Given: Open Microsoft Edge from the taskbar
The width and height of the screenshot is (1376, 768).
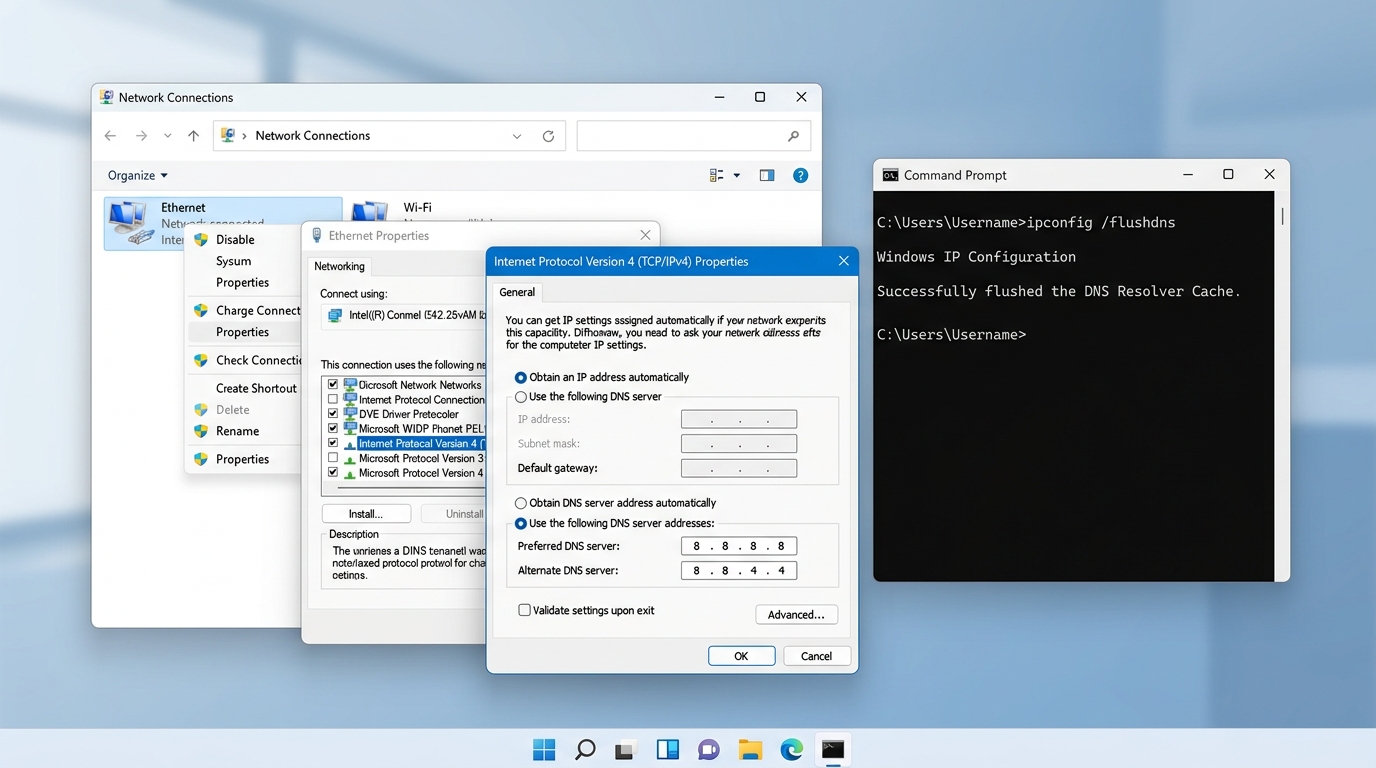Looking at the screenshot, I should point(791,750).
